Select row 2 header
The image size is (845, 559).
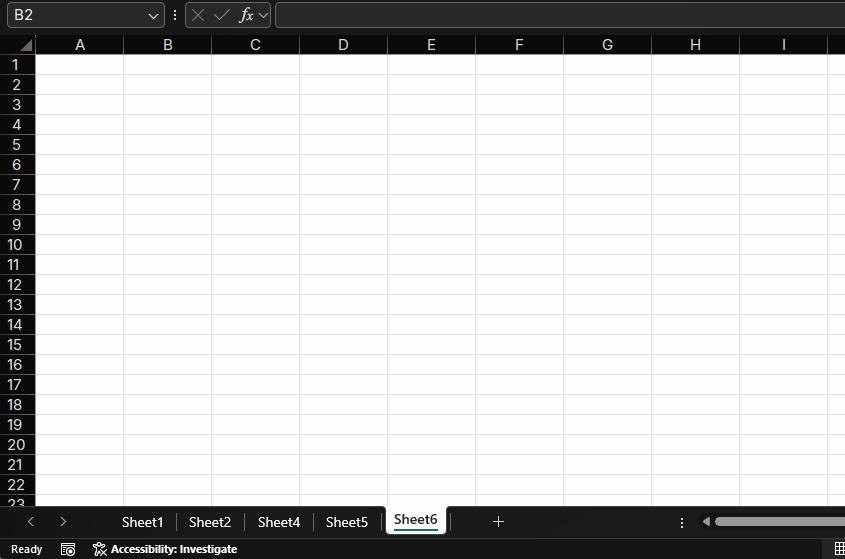pos(17,85)
